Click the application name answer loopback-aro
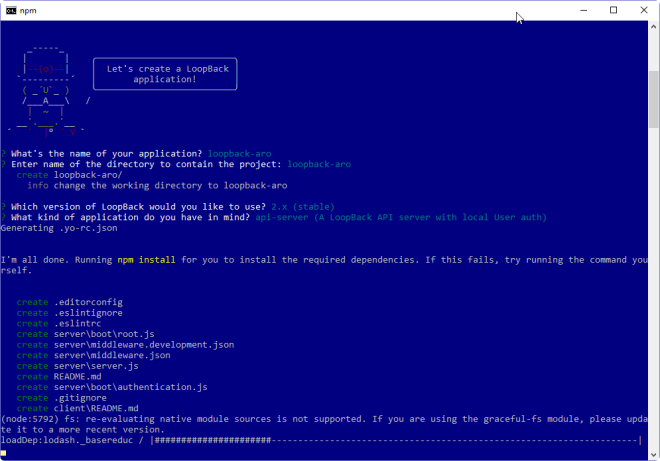Image resolution: width=660 pixels, height=461 pixels. [240, 154]
